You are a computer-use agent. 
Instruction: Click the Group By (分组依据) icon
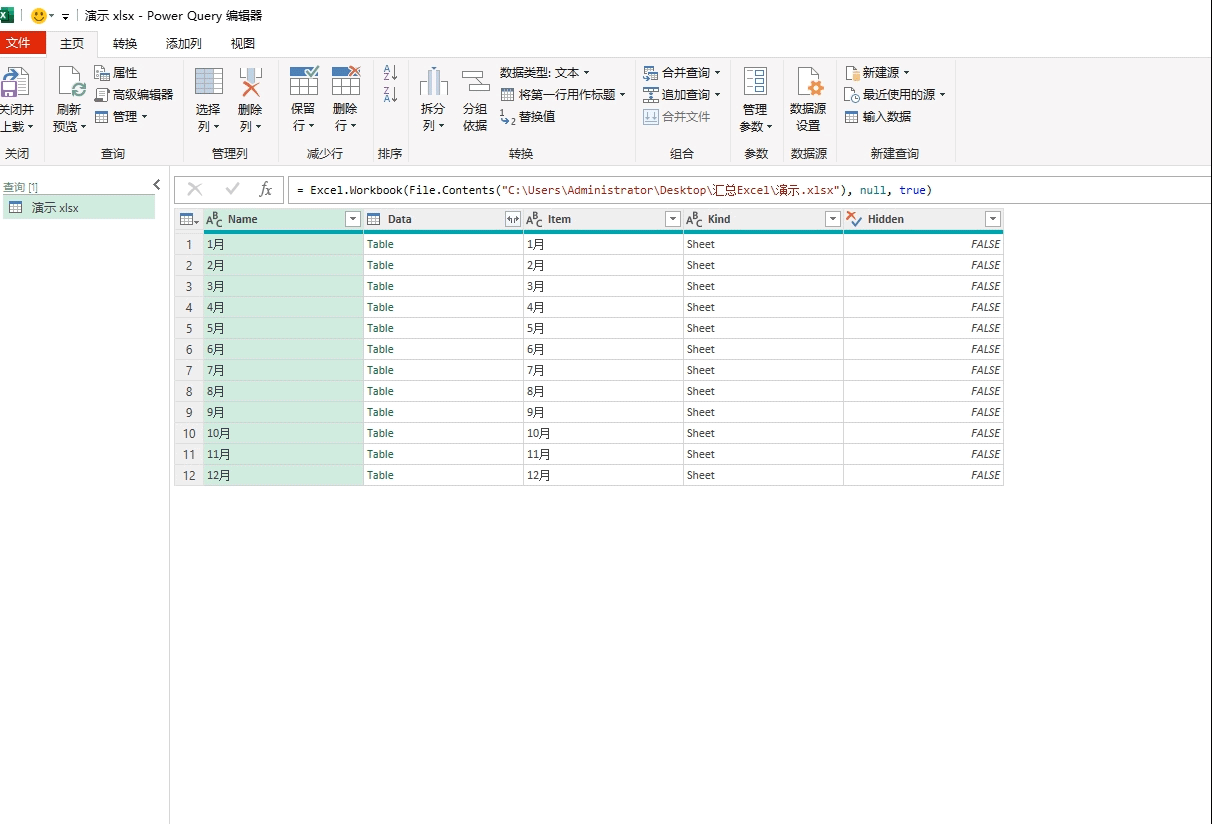click(x=475, y=82)
